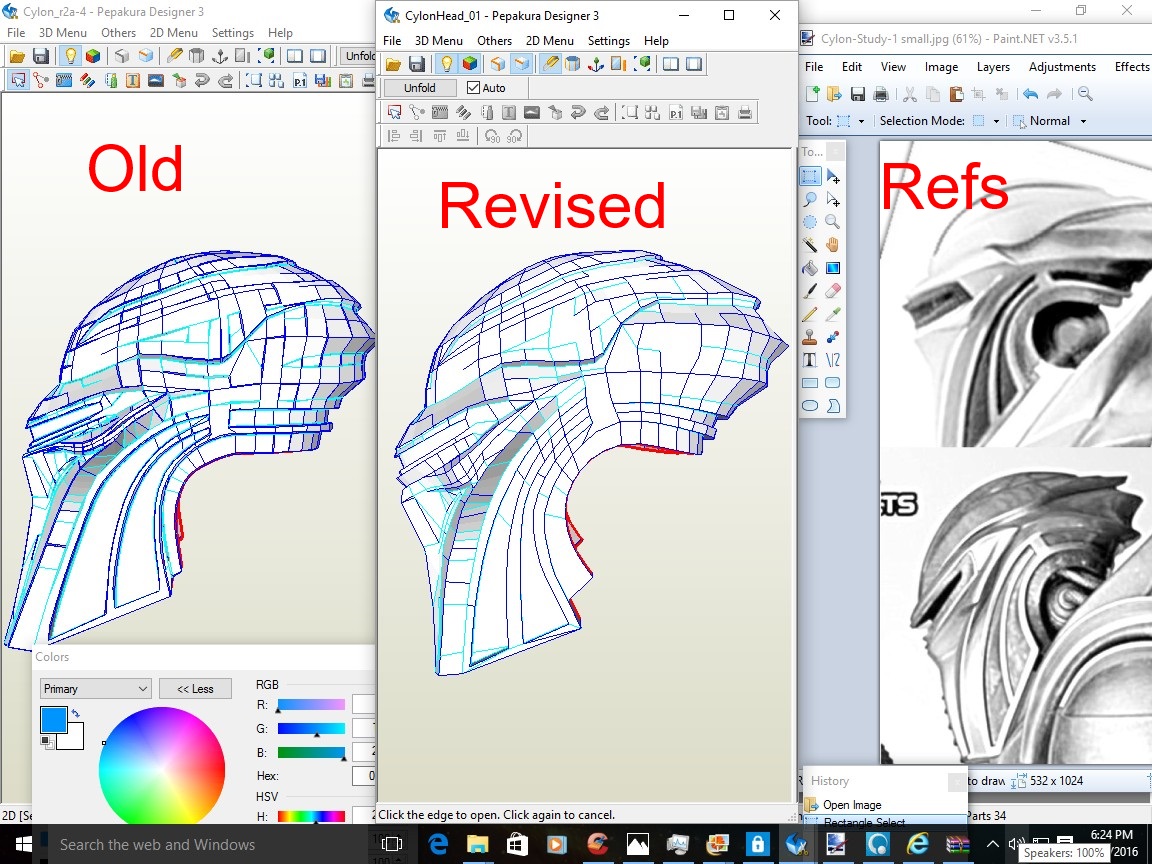Toggle model lighting with the light bulb icon
The width and height of the screenshot is (1152, 864).
447,66
